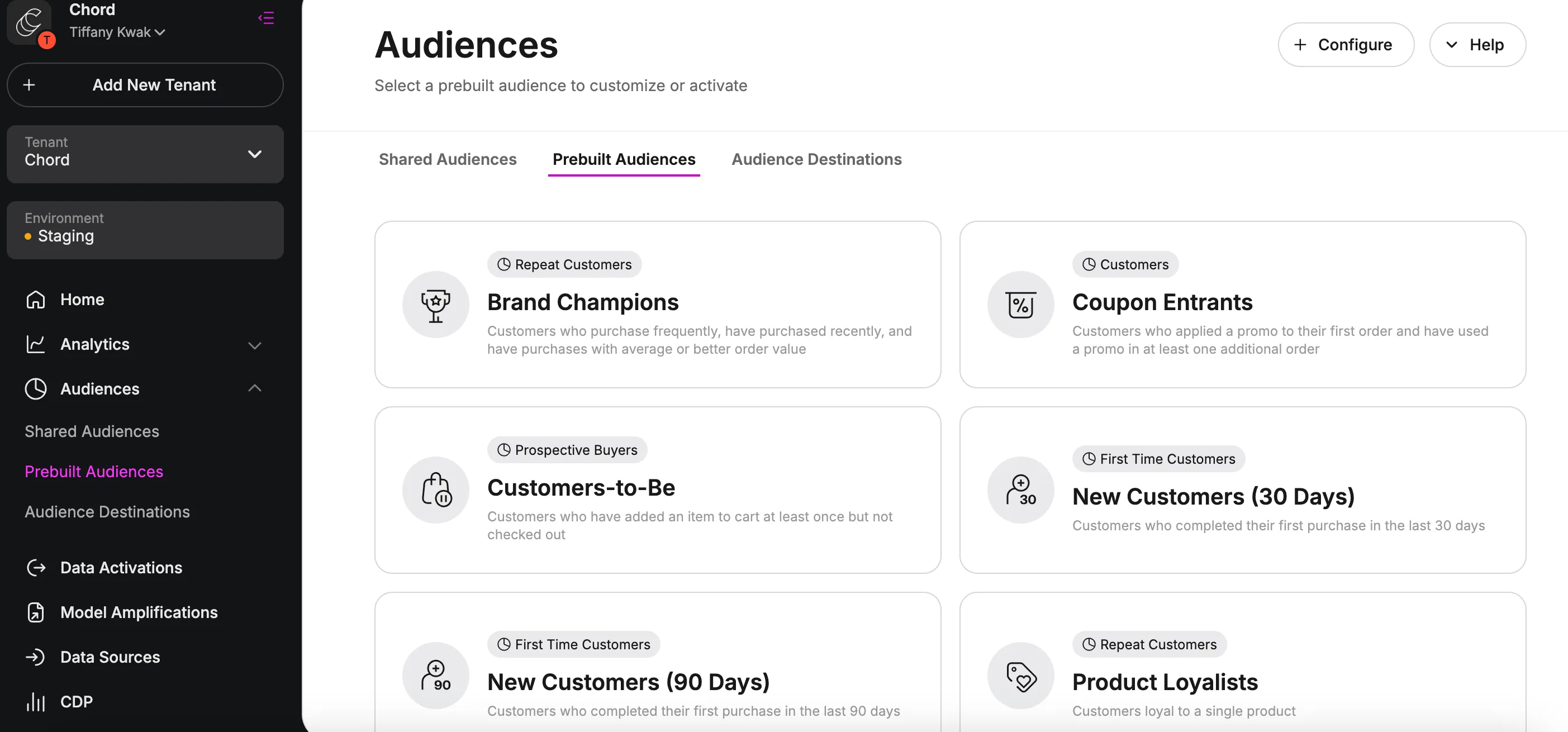Click the Audiences pie-clock icon in sidebar
Screen dimensions: 1568x732
[x=35, y=389]
